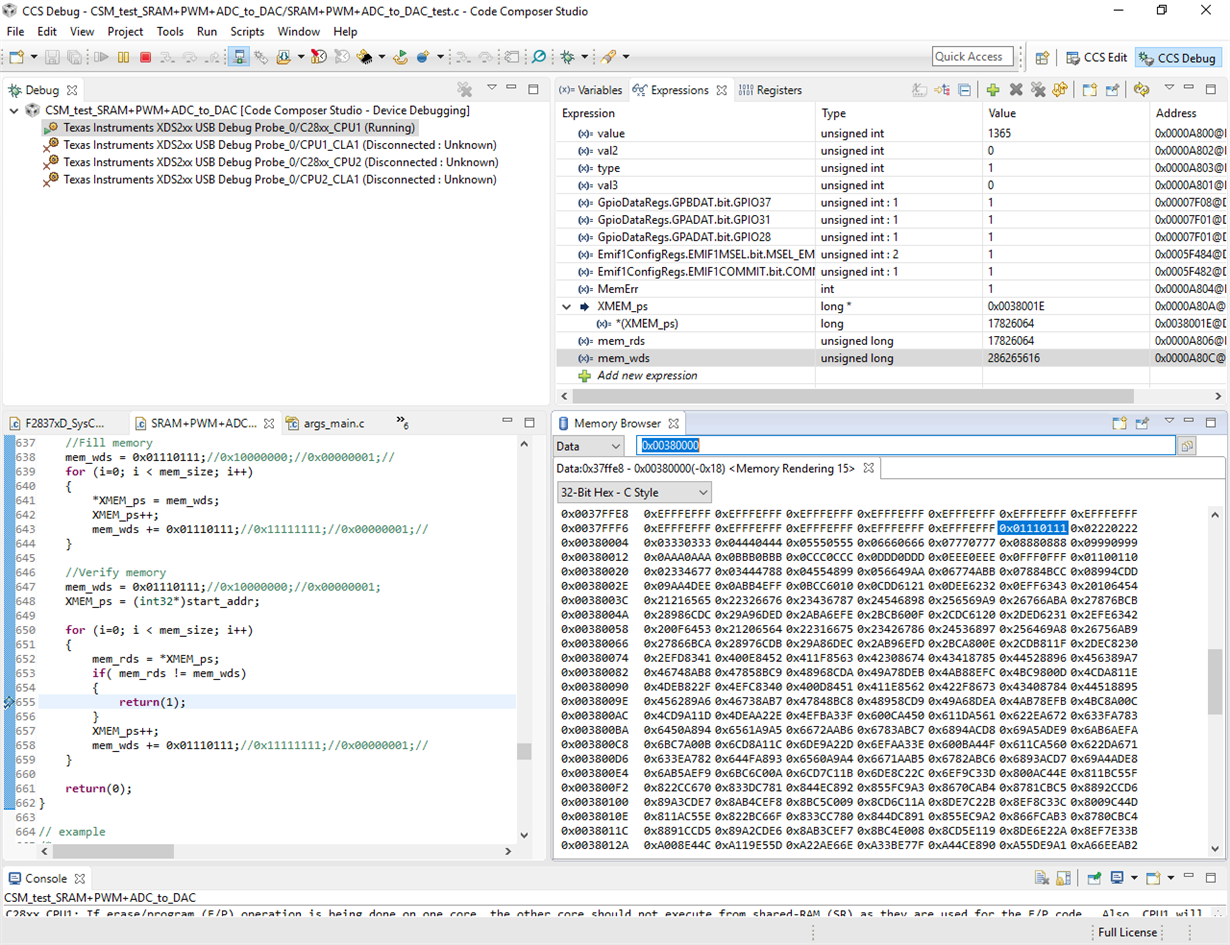Switch to CCS Debug perspective

point(1177,57)
